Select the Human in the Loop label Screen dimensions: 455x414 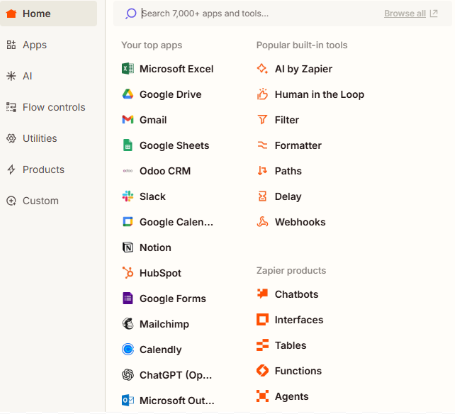coord(319,95)
